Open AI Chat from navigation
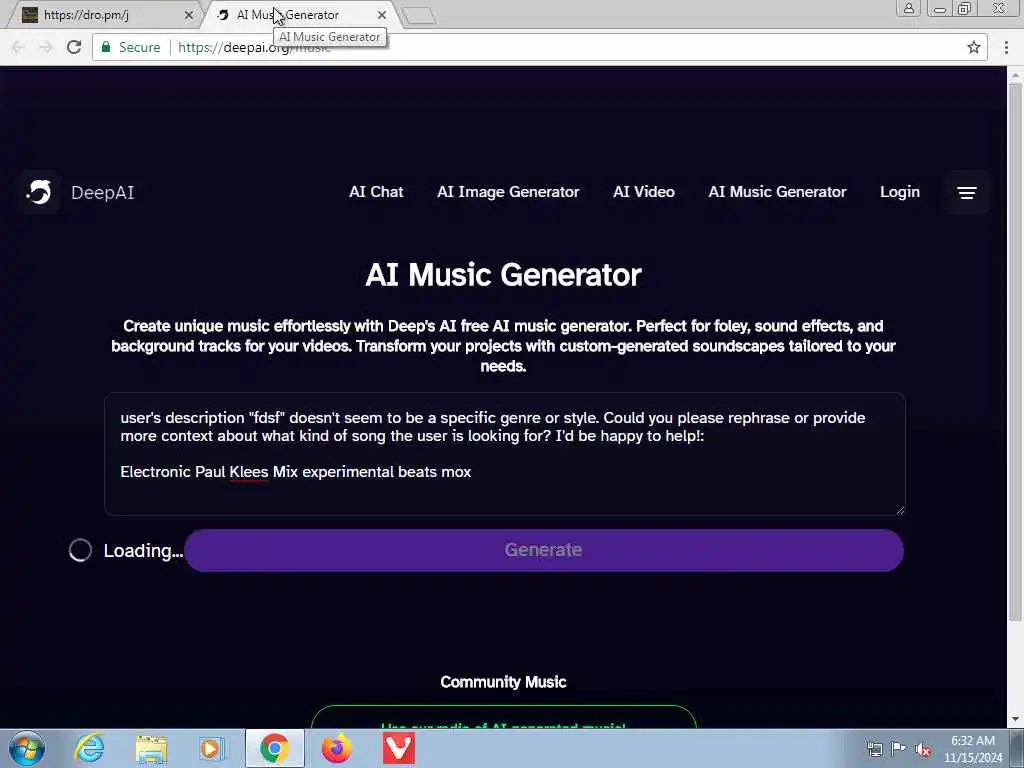This screenshot has height=768, width=1024. coord(376,192)
